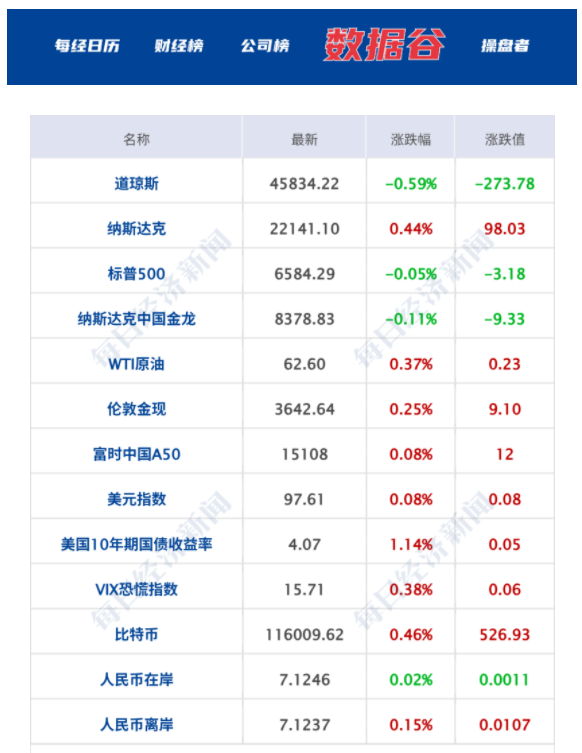Click the 涨跌值 column header
582x753 pixels.
pyautogui.click(x=505, y=139)
